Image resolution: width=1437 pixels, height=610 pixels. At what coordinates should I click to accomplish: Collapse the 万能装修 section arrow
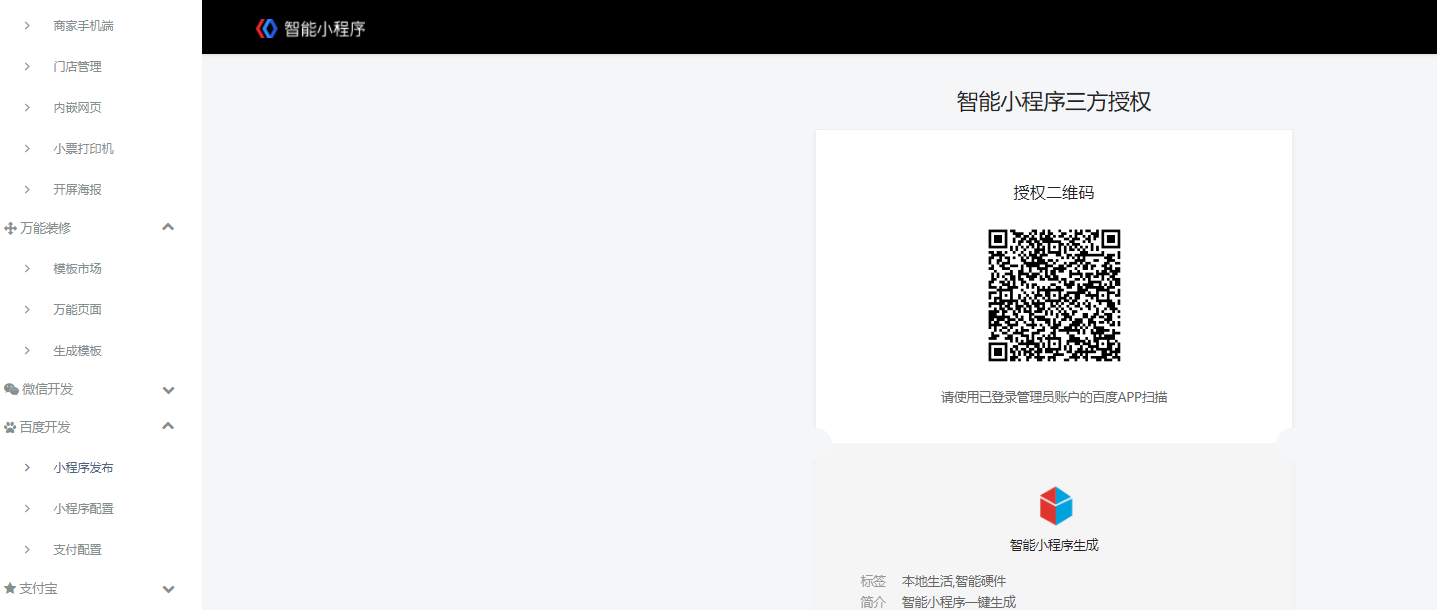168,227
